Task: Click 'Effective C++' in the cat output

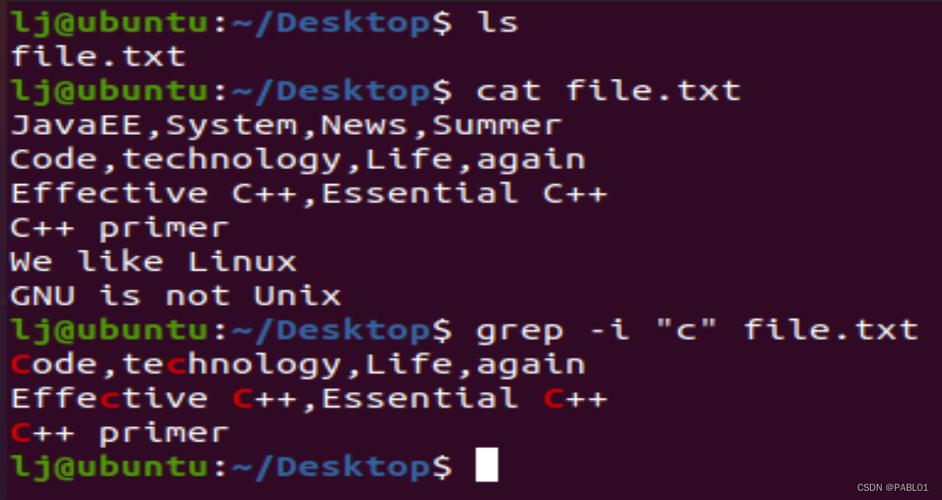Action: tap(153, 194)
